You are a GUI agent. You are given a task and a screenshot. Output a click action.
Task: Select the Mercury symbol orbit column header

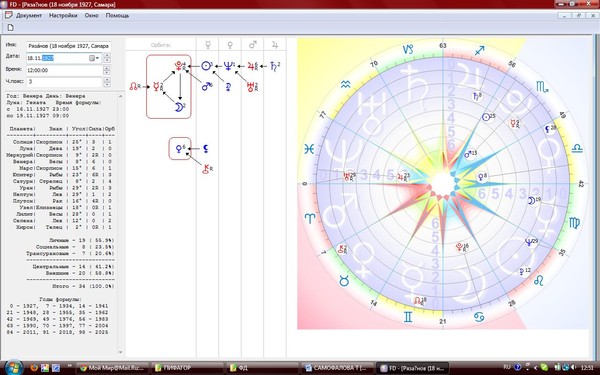pos(208,45)
